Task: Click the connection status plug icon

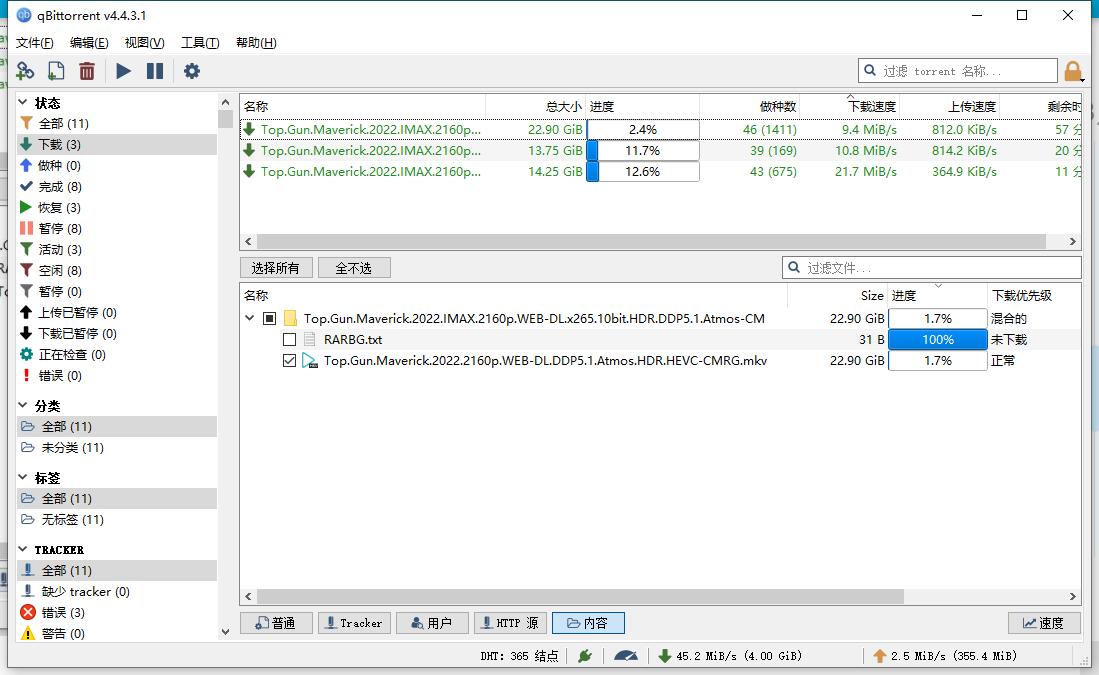Action: click(x=585, y=656)
